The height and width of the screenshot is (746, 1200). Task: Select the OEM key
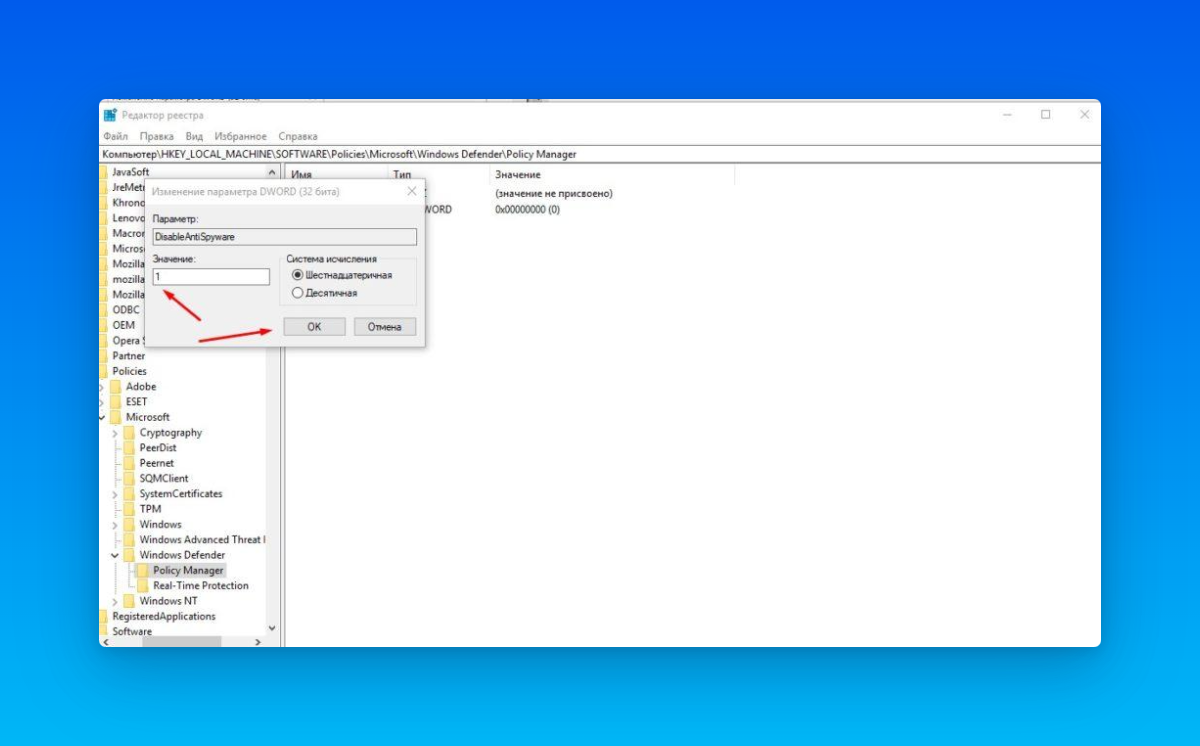click(x=124, y=325)
